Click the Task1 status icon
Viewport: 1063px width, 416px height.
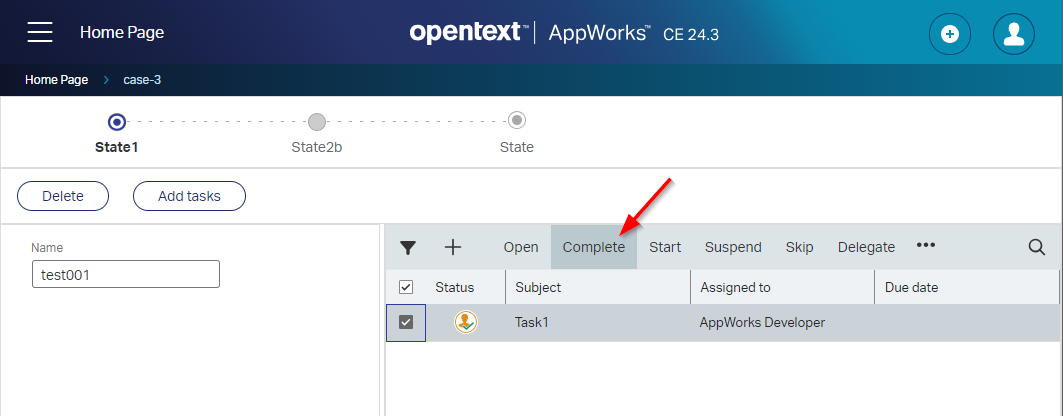465,322
